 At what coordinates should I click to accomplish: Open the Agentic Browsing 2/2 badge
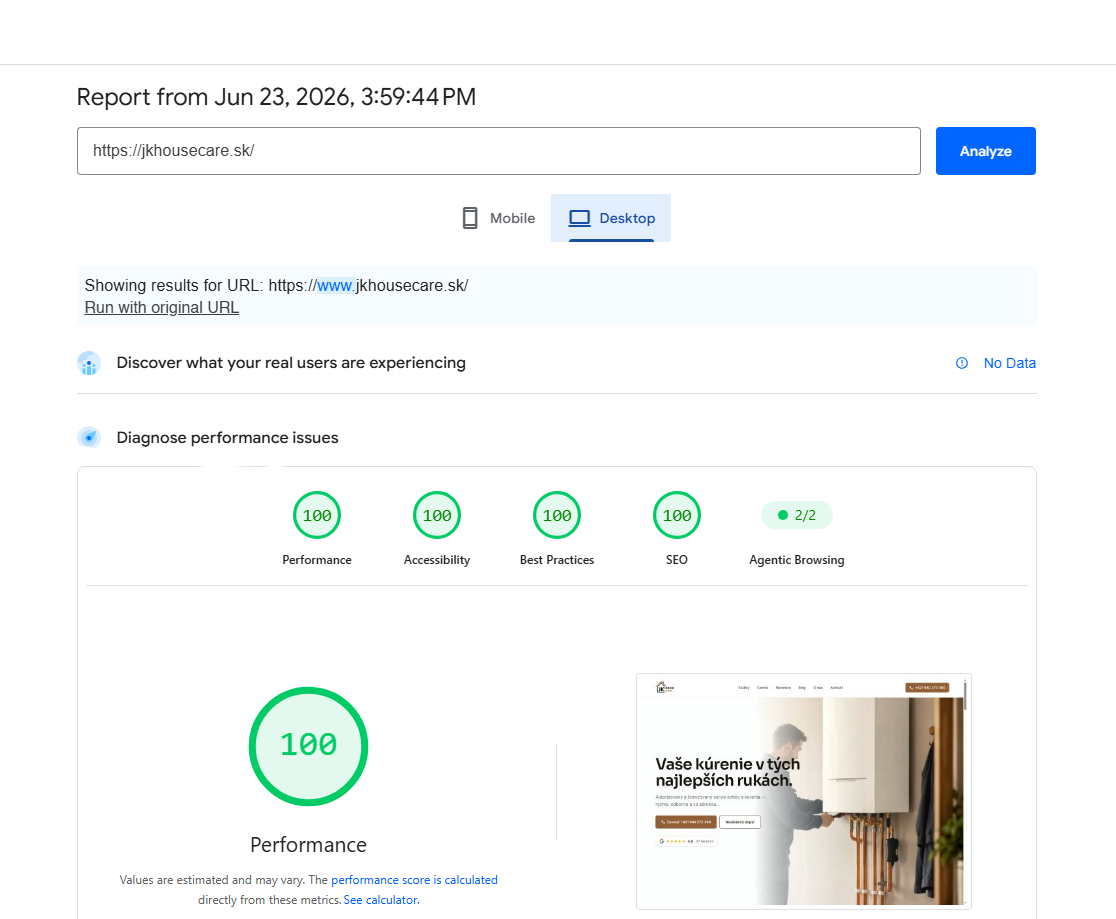point(796,515)
